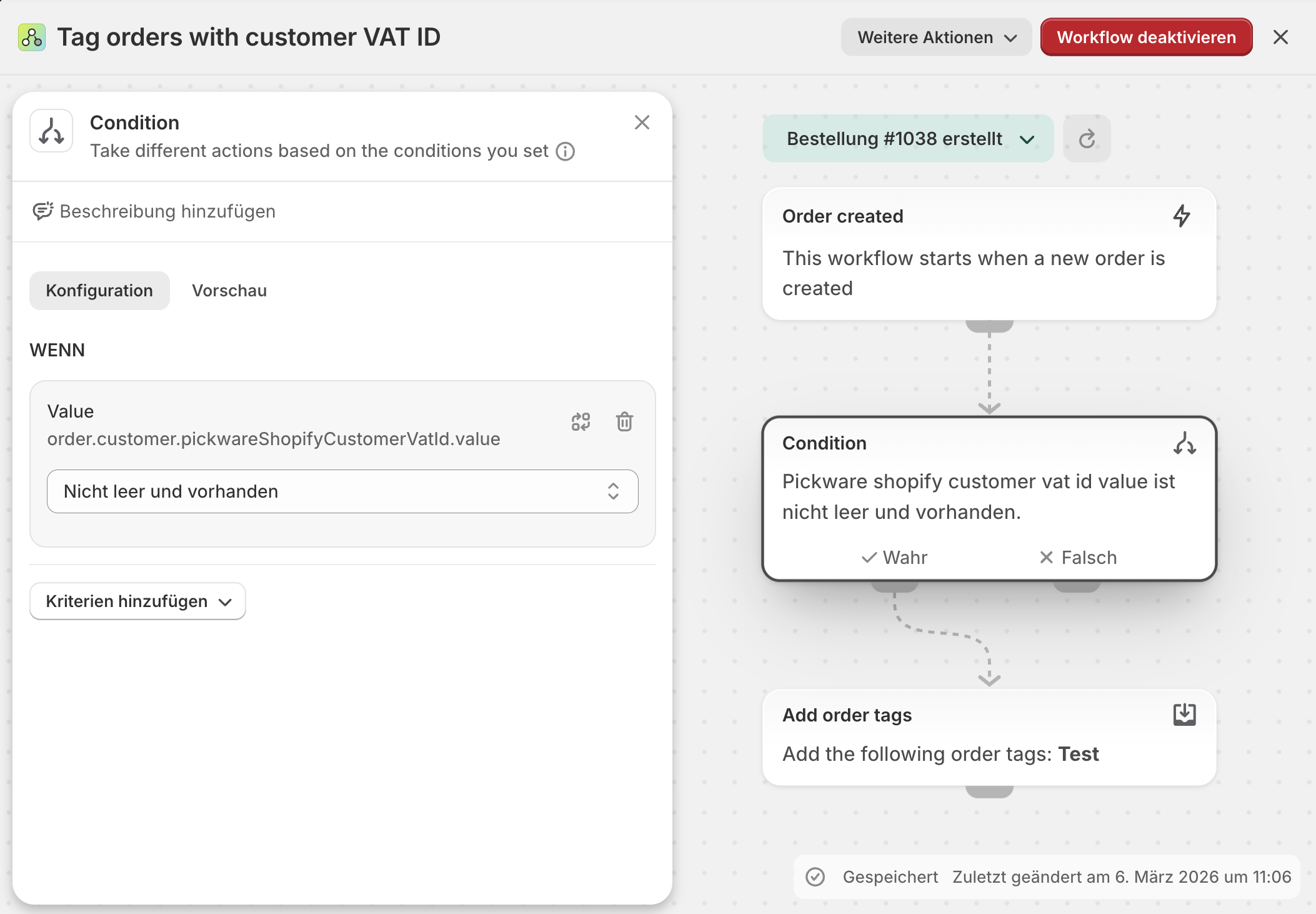Switch to the Vorschau tab
The height and width of the screenshot is (914, 1316).
(x=229, y=291)
